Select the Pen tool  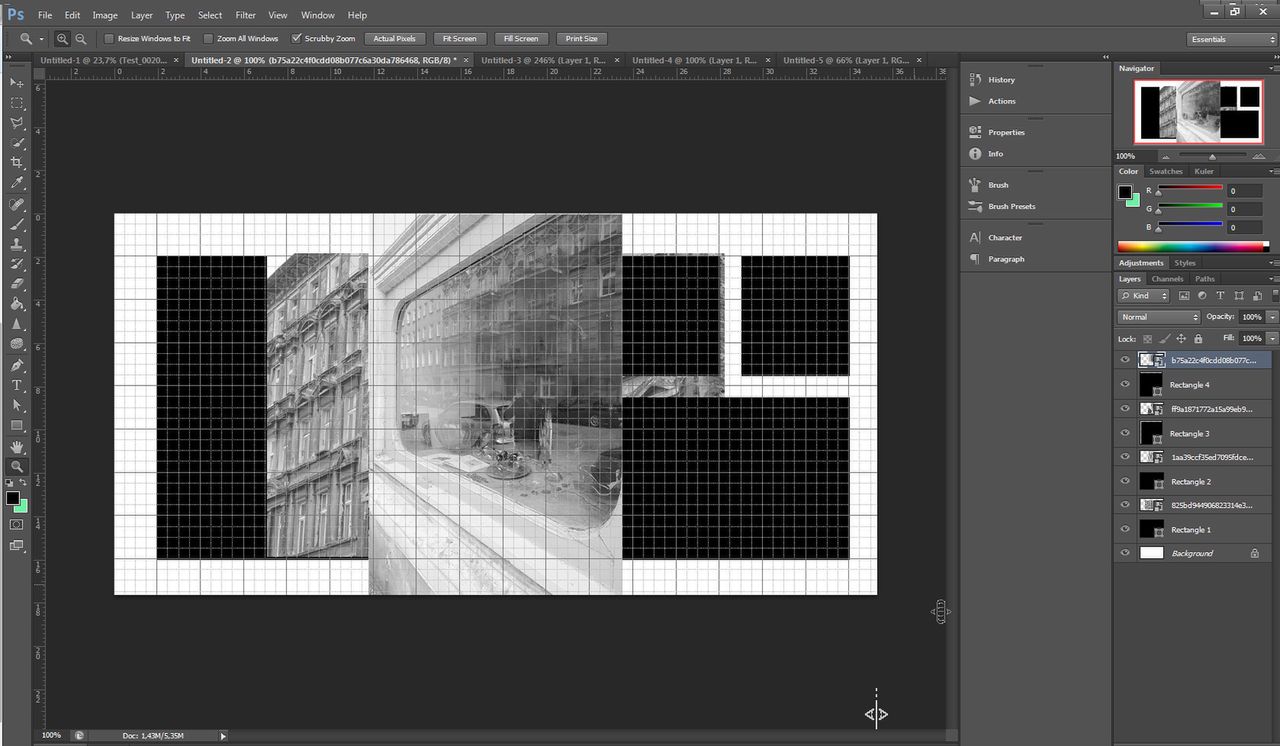click(17, 365)
